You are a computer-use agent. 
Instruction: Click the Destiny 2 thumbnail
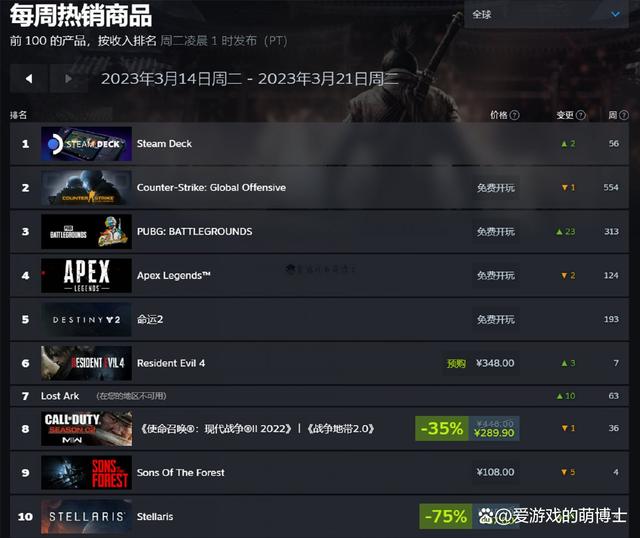(86, 320)
